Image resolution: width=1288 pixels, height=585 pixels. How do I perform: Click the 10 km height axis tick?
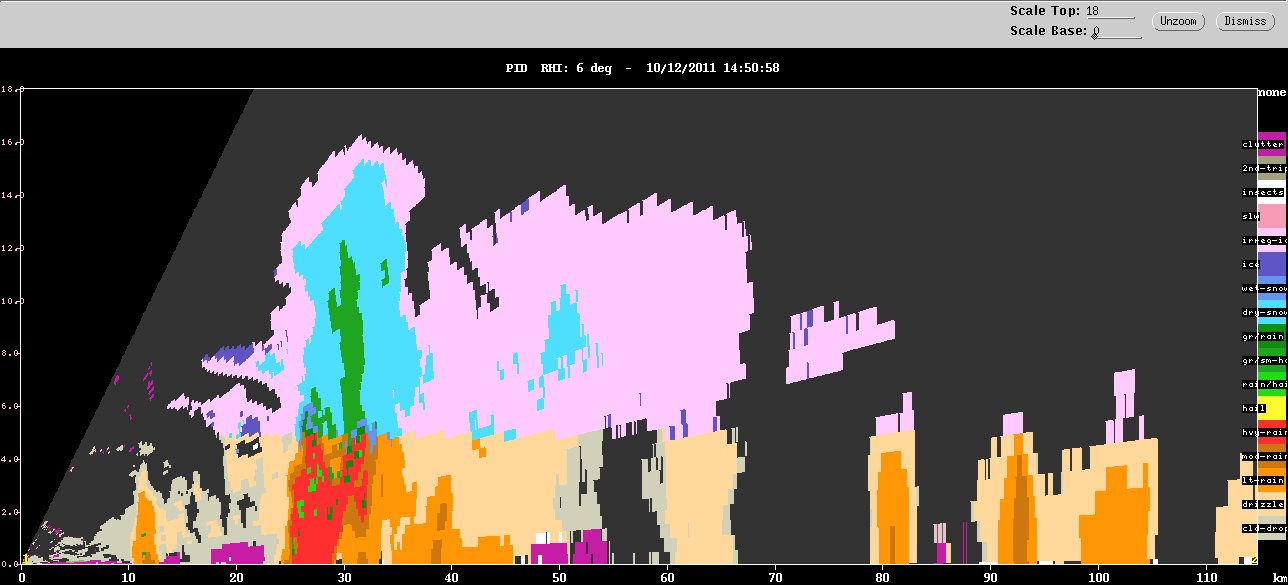click(x=7, y=301)
